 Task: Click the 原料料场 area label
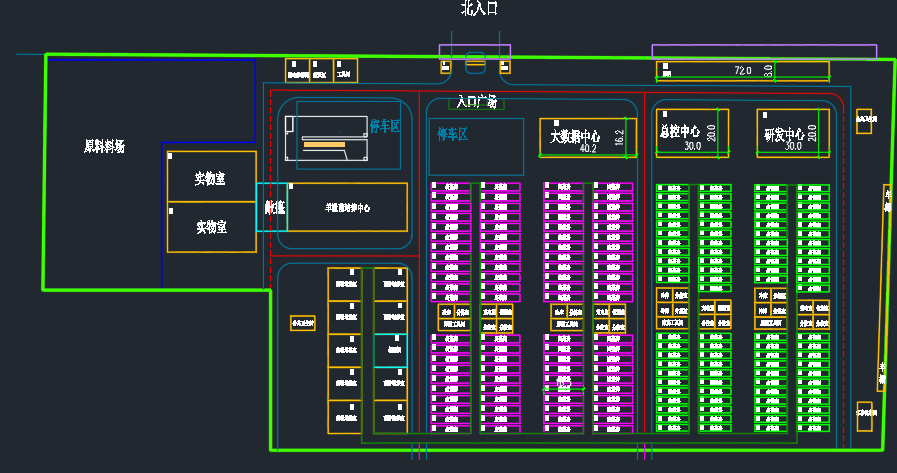point(104,147)
